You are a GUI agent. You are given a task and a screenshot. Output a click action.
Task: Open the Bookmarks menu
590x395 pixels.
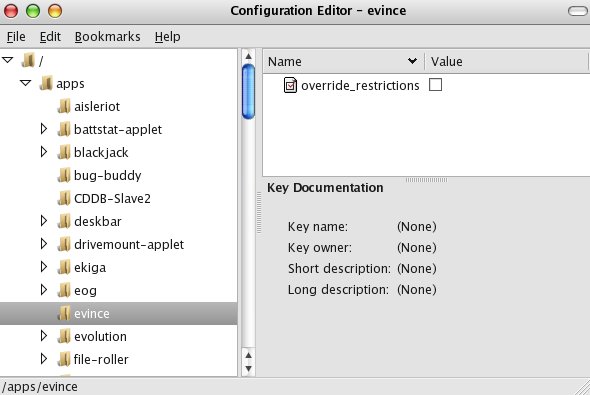108,36
